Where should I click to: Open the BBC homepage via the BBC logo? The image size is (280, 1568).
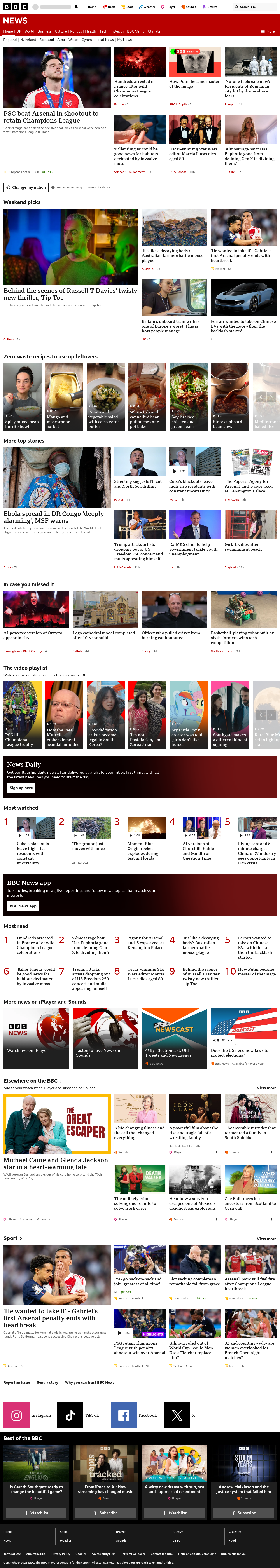click(x=15, y=7)
